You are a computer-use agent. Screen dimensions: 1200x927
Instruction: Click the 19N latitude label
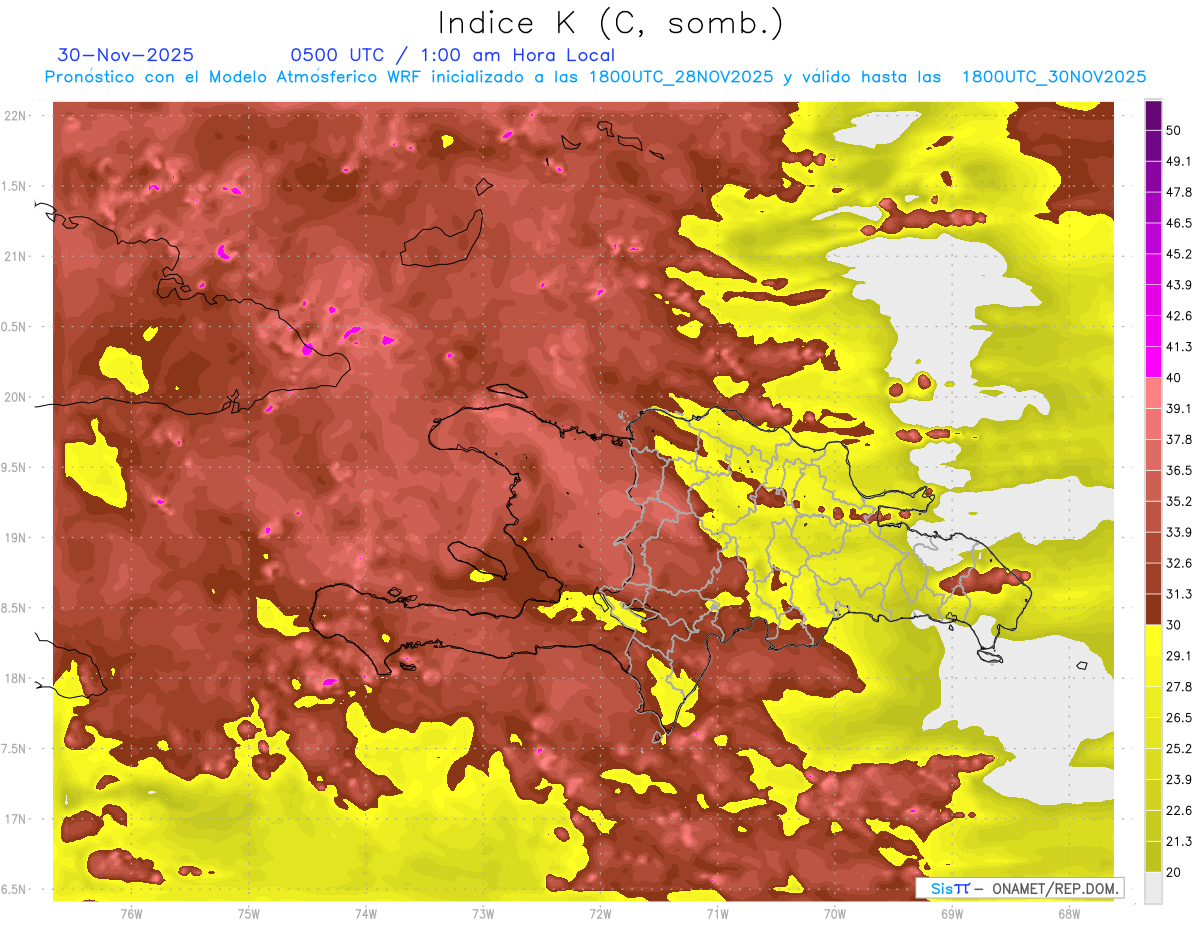(x=17, y=538)
